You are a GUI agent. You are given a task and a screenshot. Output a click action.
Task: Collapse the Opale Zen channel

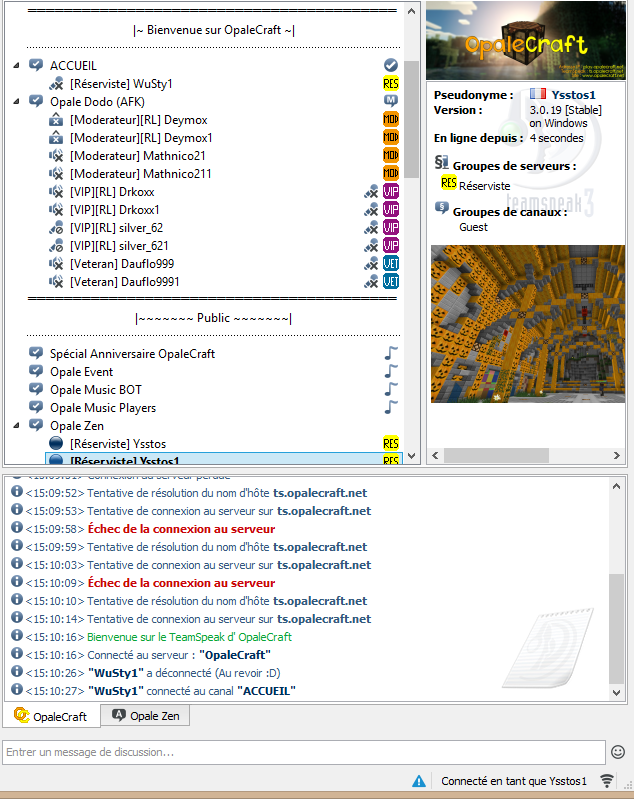point(16,425)
